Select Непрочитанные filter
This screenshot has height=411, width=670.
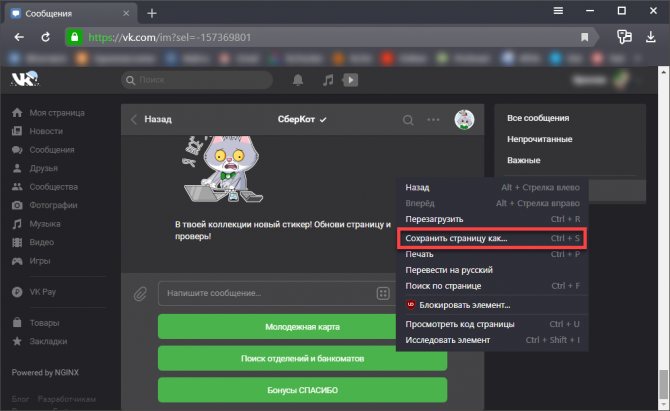(539, 139)
